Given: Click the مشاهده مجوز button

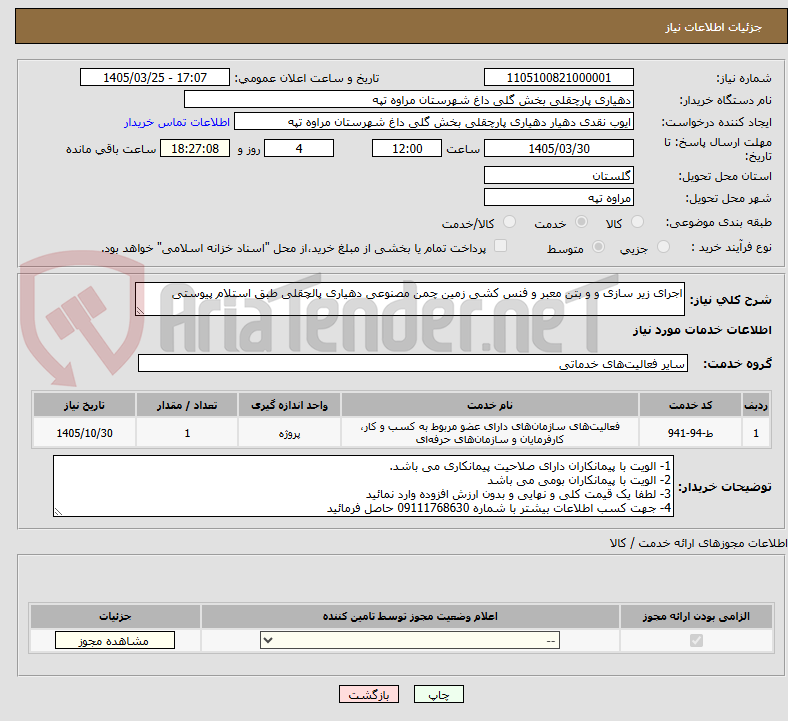Looking at the screenshot, I should pyautogui.click(x=115, y=641).
